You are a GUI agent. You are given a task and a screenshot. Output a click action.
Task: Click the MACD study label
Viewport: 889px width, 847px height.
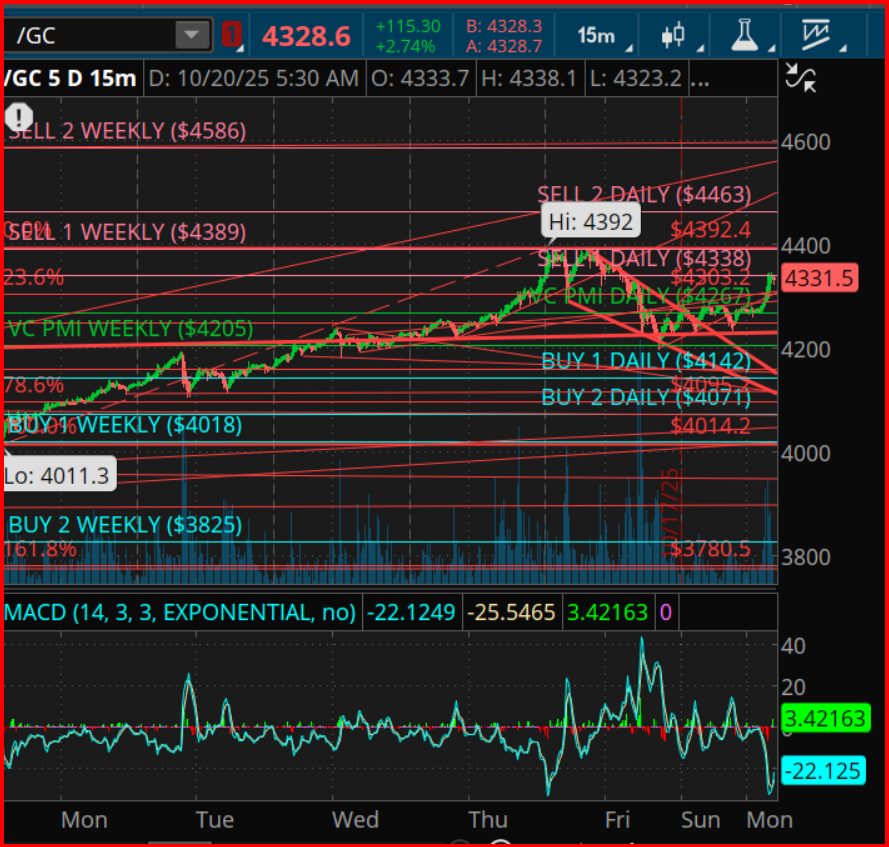tap(180, 612)
